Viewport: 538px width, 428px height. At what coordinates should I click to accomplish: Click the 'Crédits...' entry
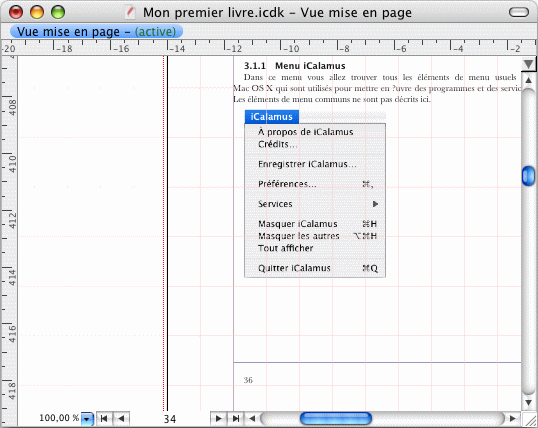(x=278, y=144)
